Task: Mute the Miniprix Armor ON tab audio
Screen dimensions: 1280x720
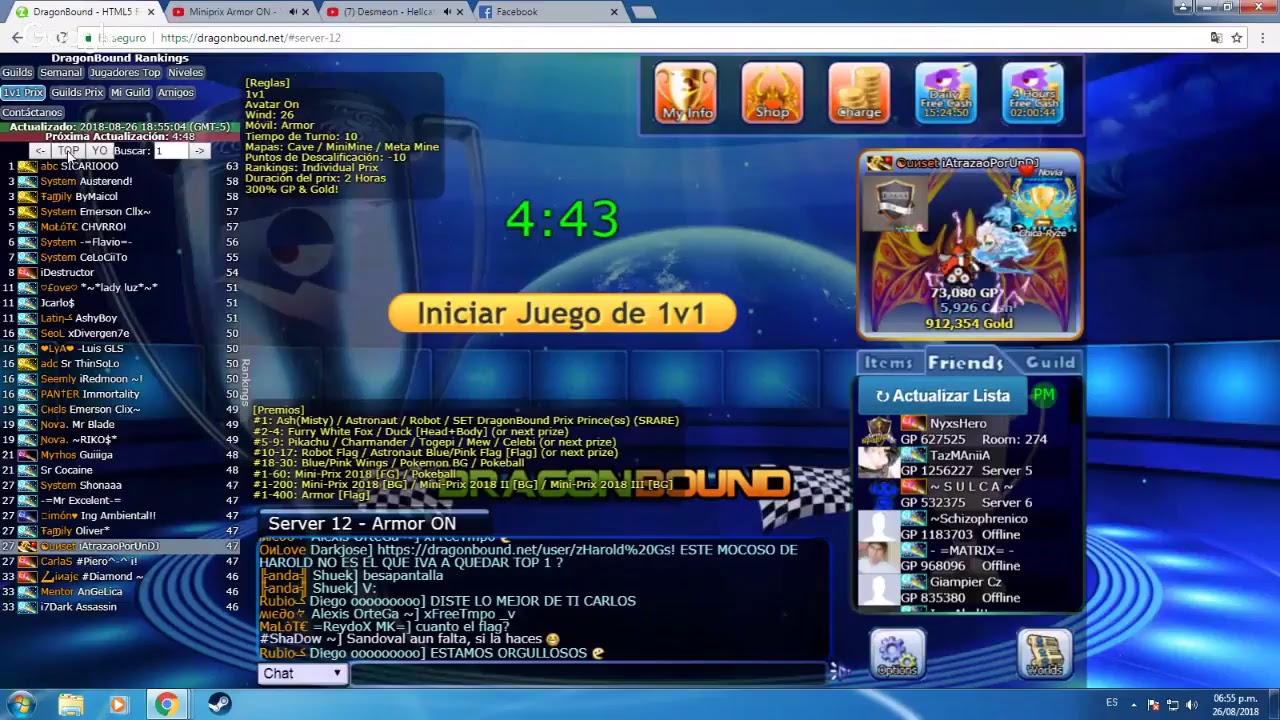Action: tap(293, 12)
